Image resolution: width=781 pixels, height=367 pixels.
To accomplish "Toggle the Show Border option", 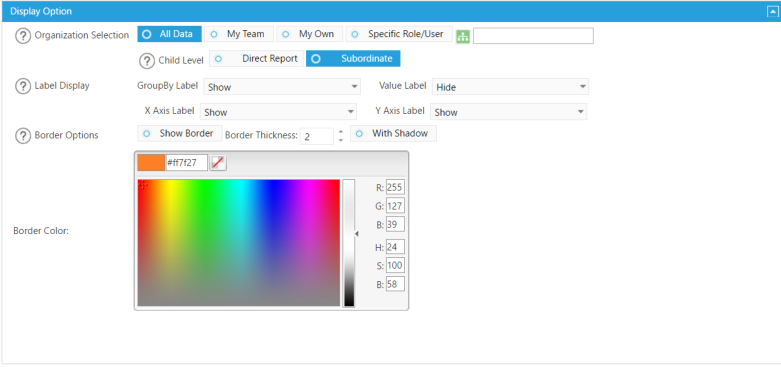I will click(180, 133).
